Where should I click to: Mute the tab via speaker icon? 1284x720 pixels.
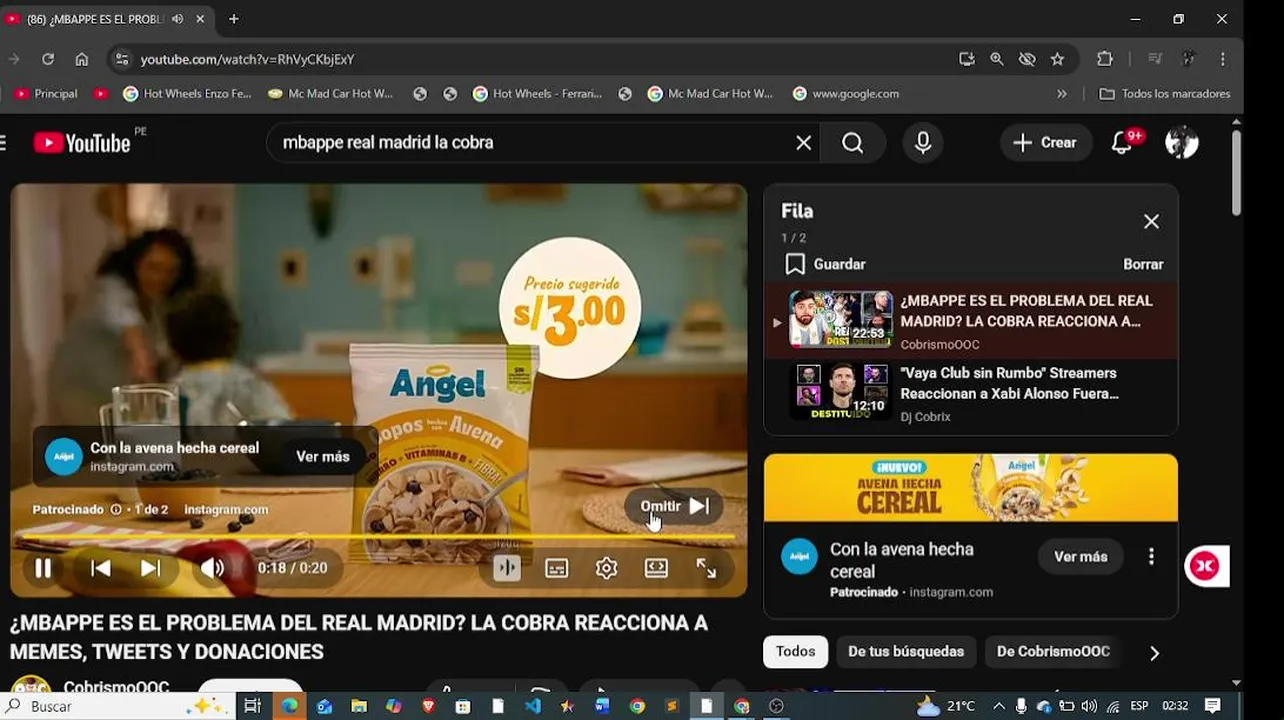(177, 19)
